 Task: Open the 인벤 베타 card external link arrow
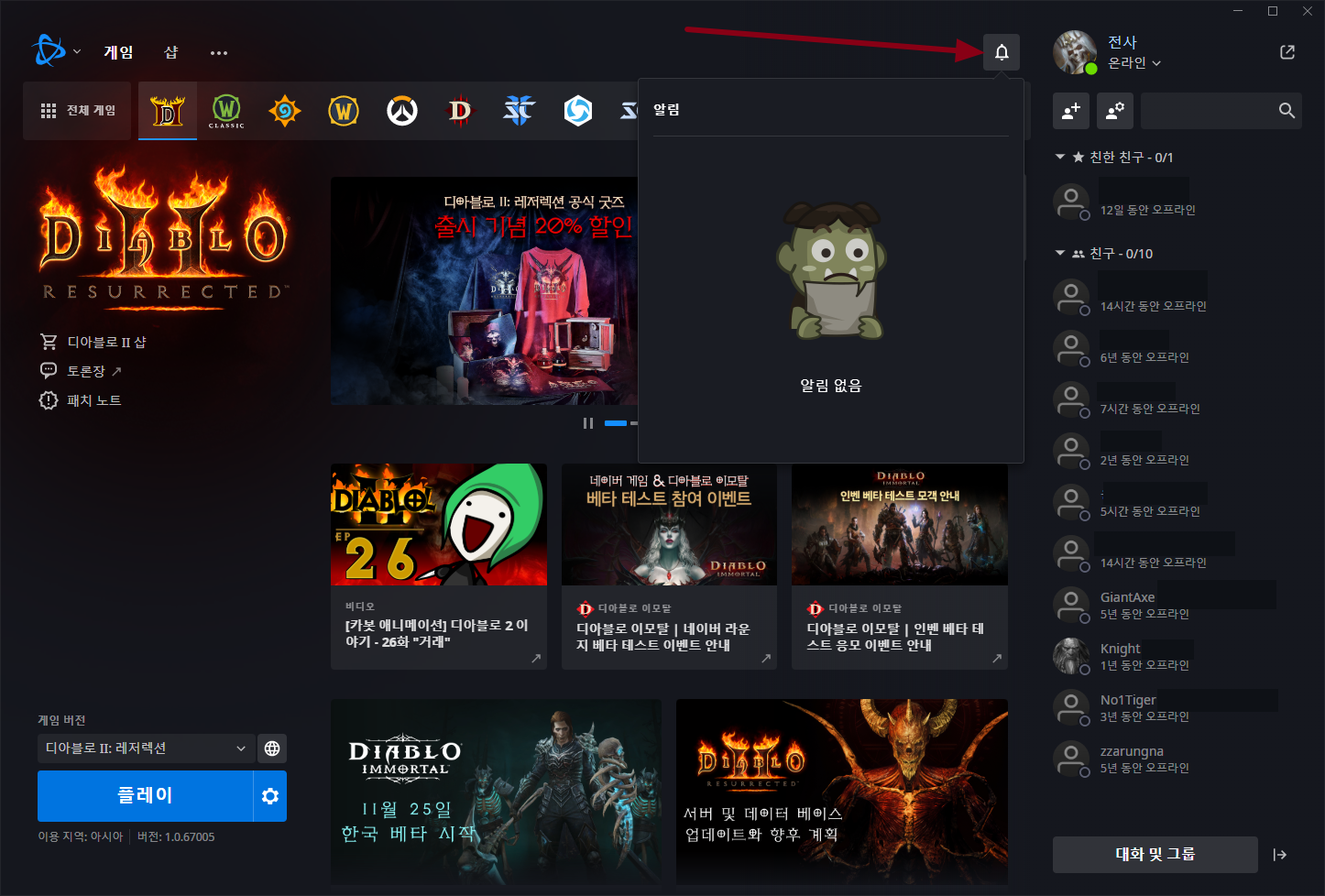coord(997,658)
